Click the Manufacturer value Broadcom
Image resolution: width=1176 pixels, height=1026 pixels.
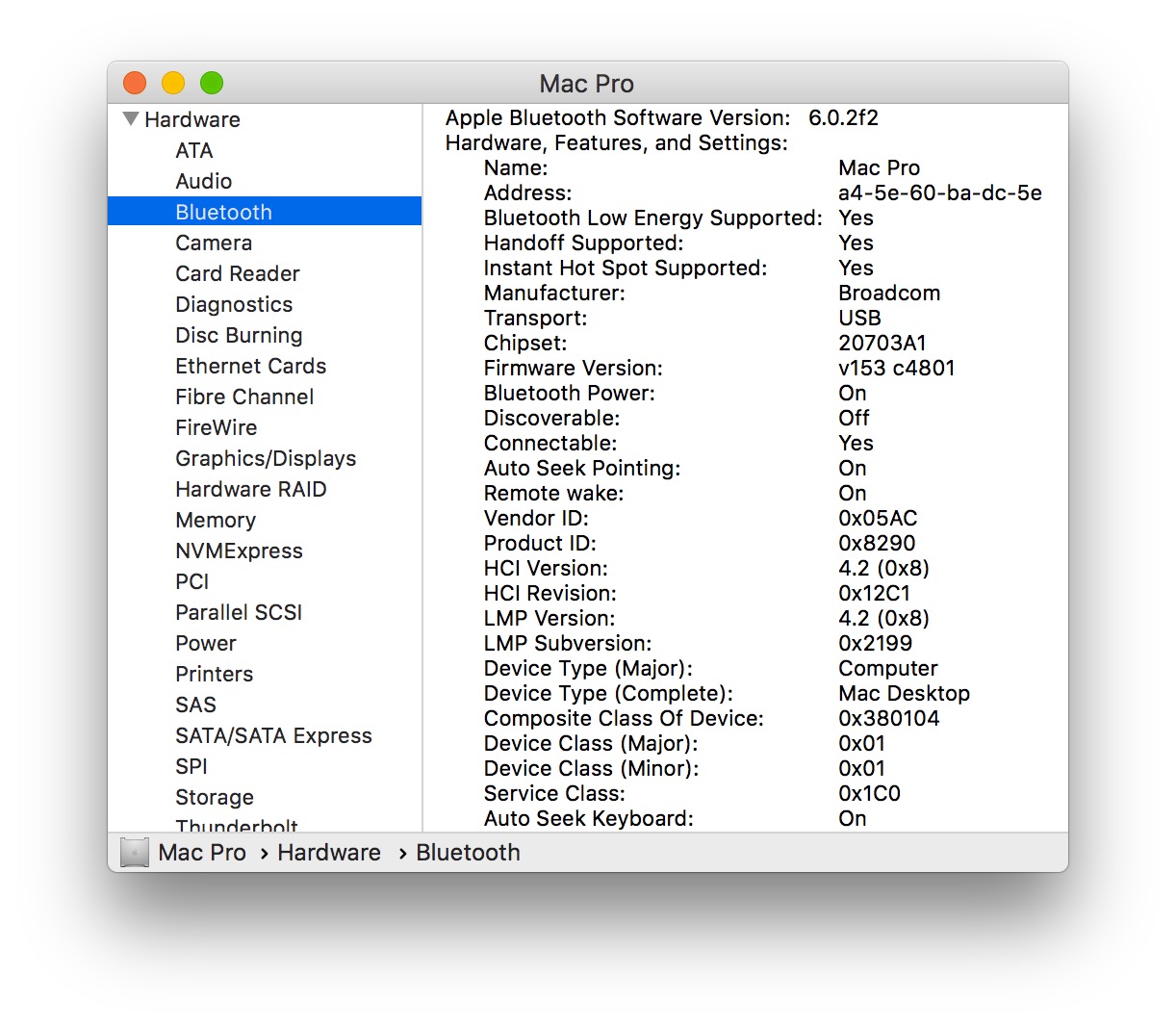click(x=889, y=293)
